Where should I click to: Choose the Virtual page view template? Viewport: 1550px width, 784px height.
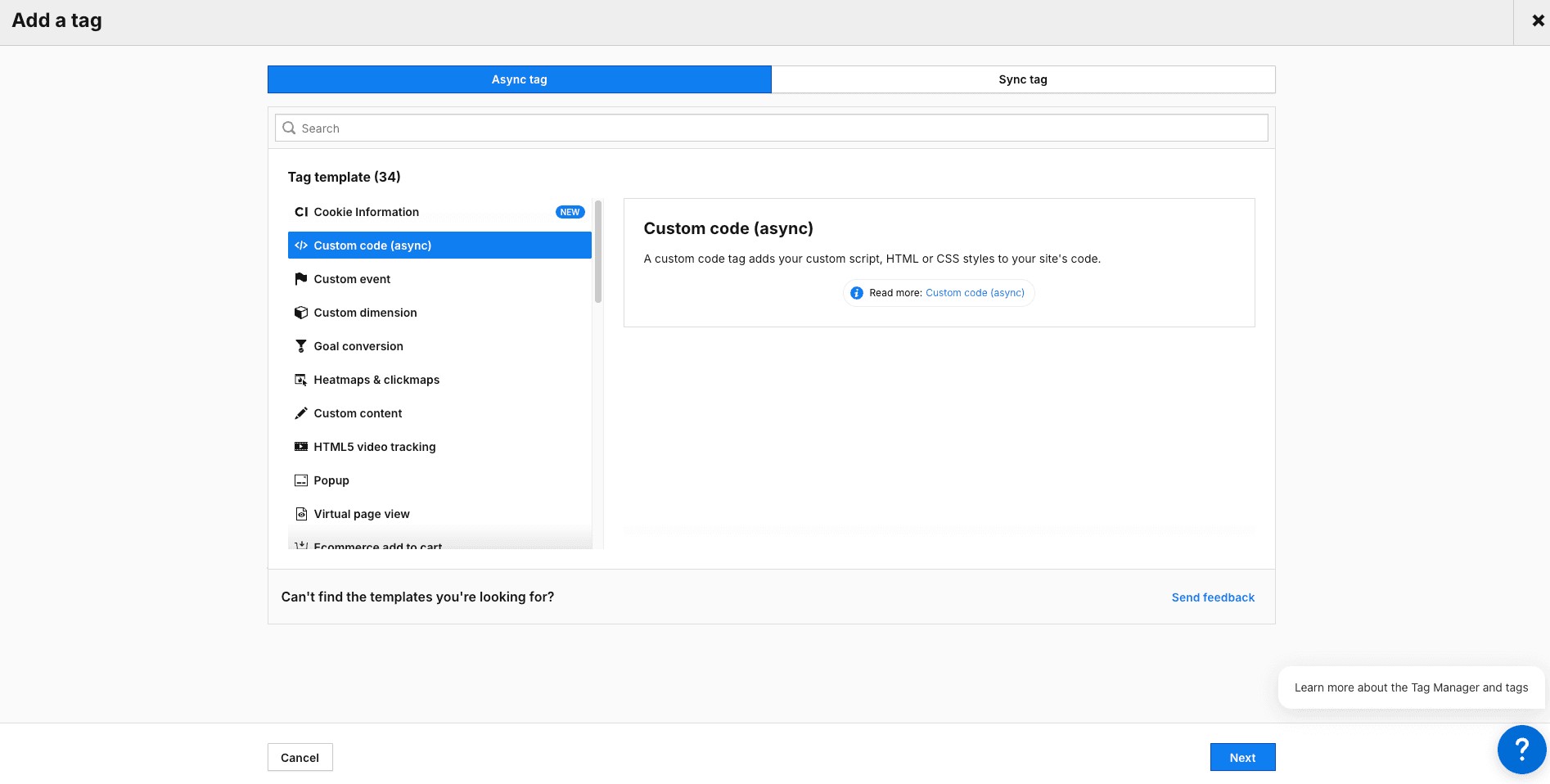coord(362,514)
